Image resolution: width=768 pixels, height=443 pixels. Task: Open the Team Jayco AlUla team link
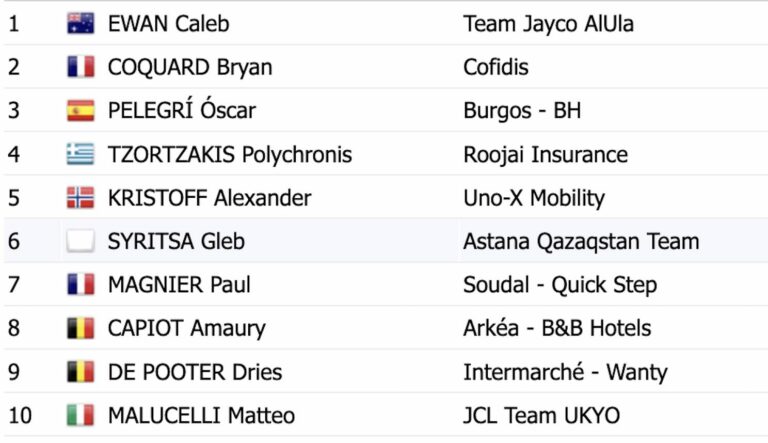pos(549,24)
